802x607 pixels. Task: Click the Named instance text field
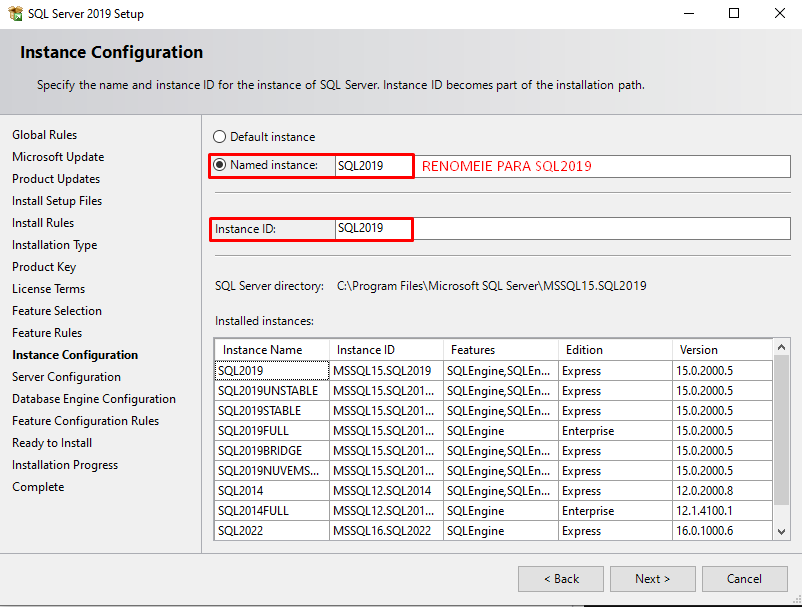tap(562, 166)
